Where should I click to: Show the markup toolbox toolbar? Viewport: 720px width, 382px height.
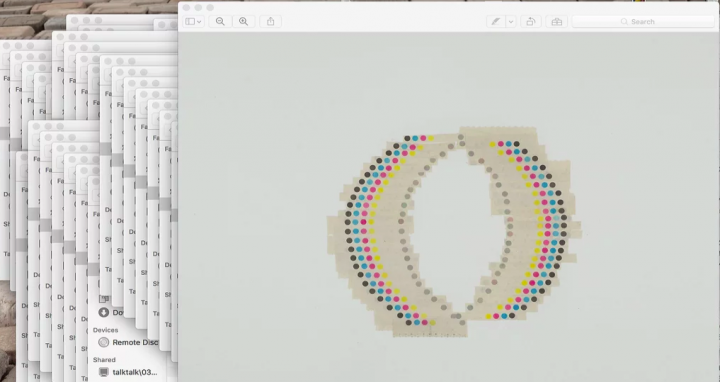click(x=557, y=22)
